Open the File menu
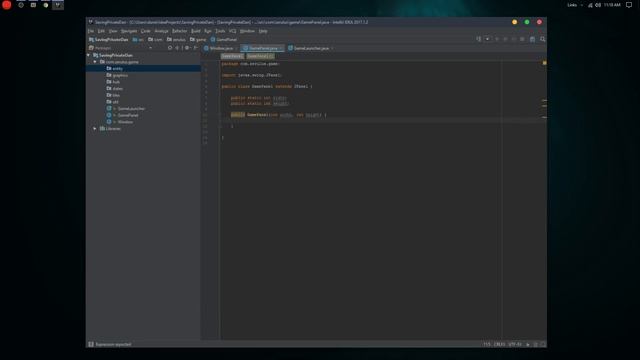 point(91,31)
